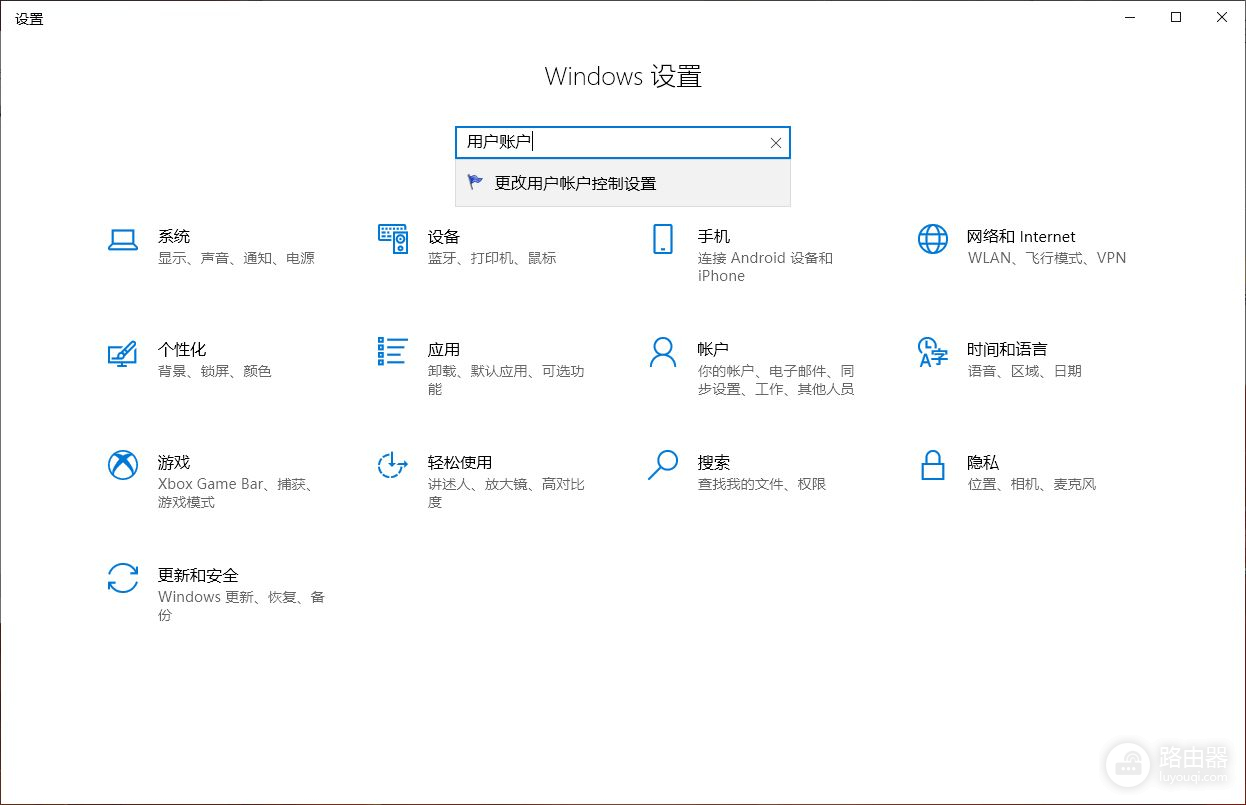Open the 网络和 Internet globe icon
The width and height of the screenshot is (1246, 805).
click(932, 239)
